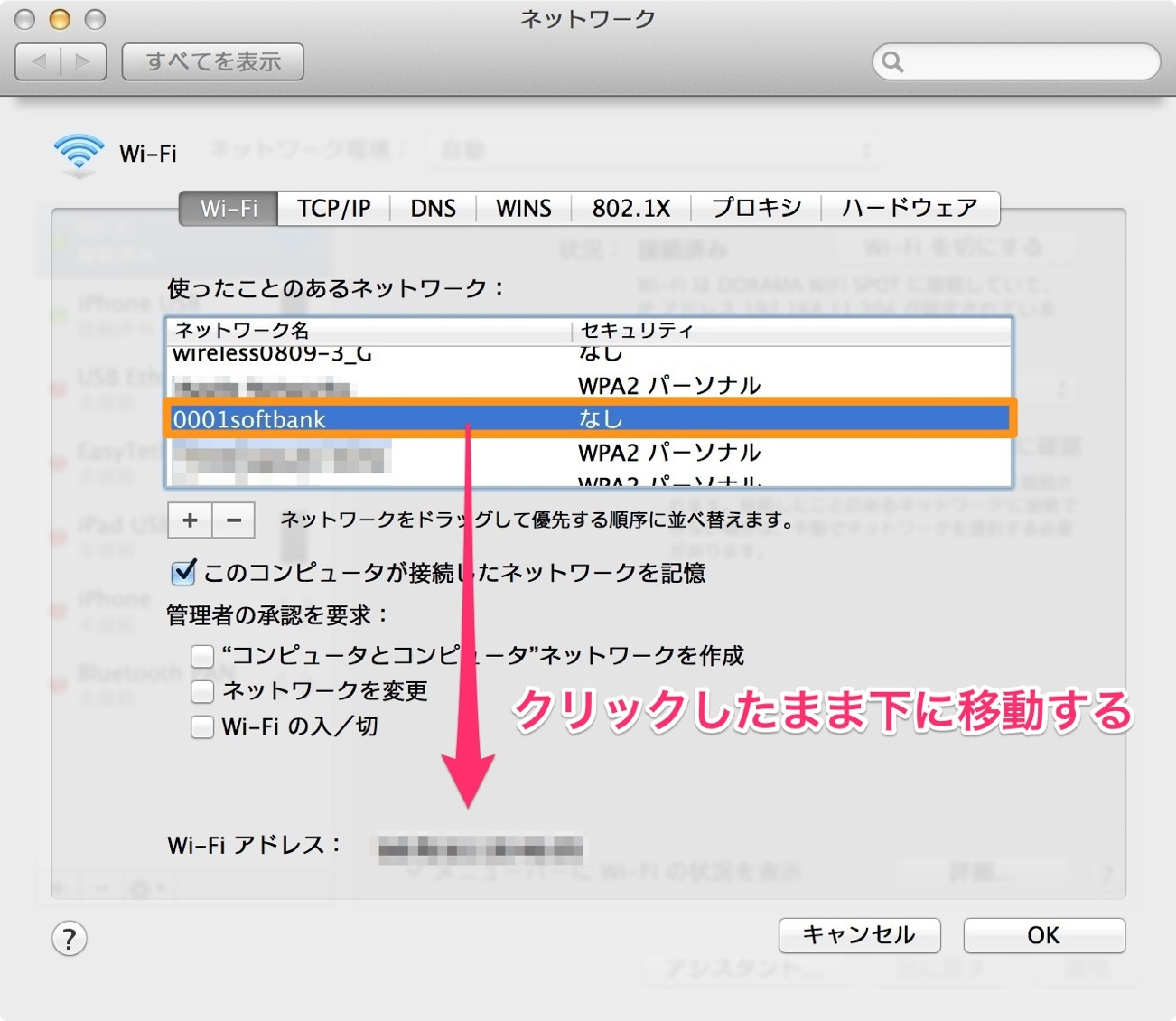Click the back navigation arrow
1176x1021 pixels.
pyautogui.click(x=39, y=61)
